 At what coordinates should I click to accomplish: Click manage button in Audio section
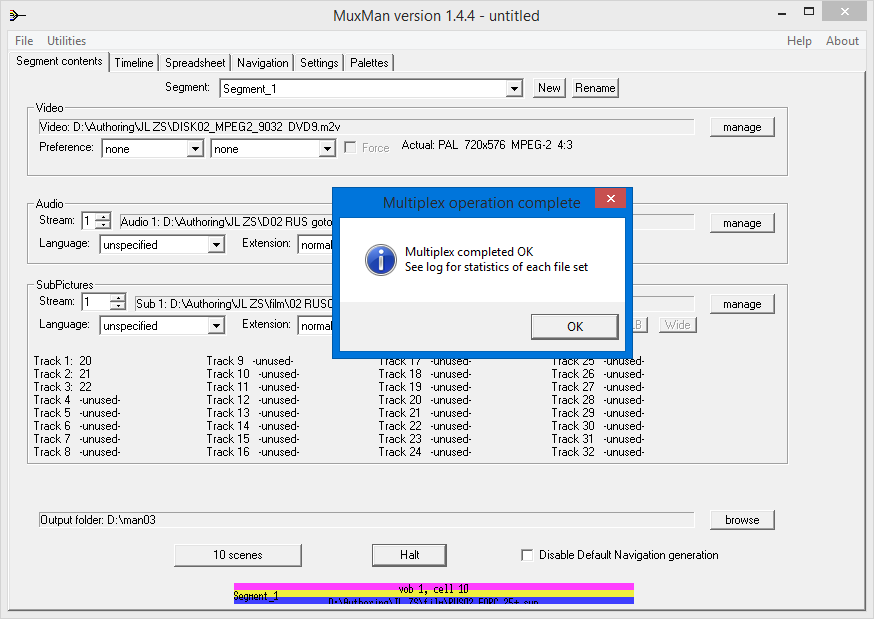point(742,223)
